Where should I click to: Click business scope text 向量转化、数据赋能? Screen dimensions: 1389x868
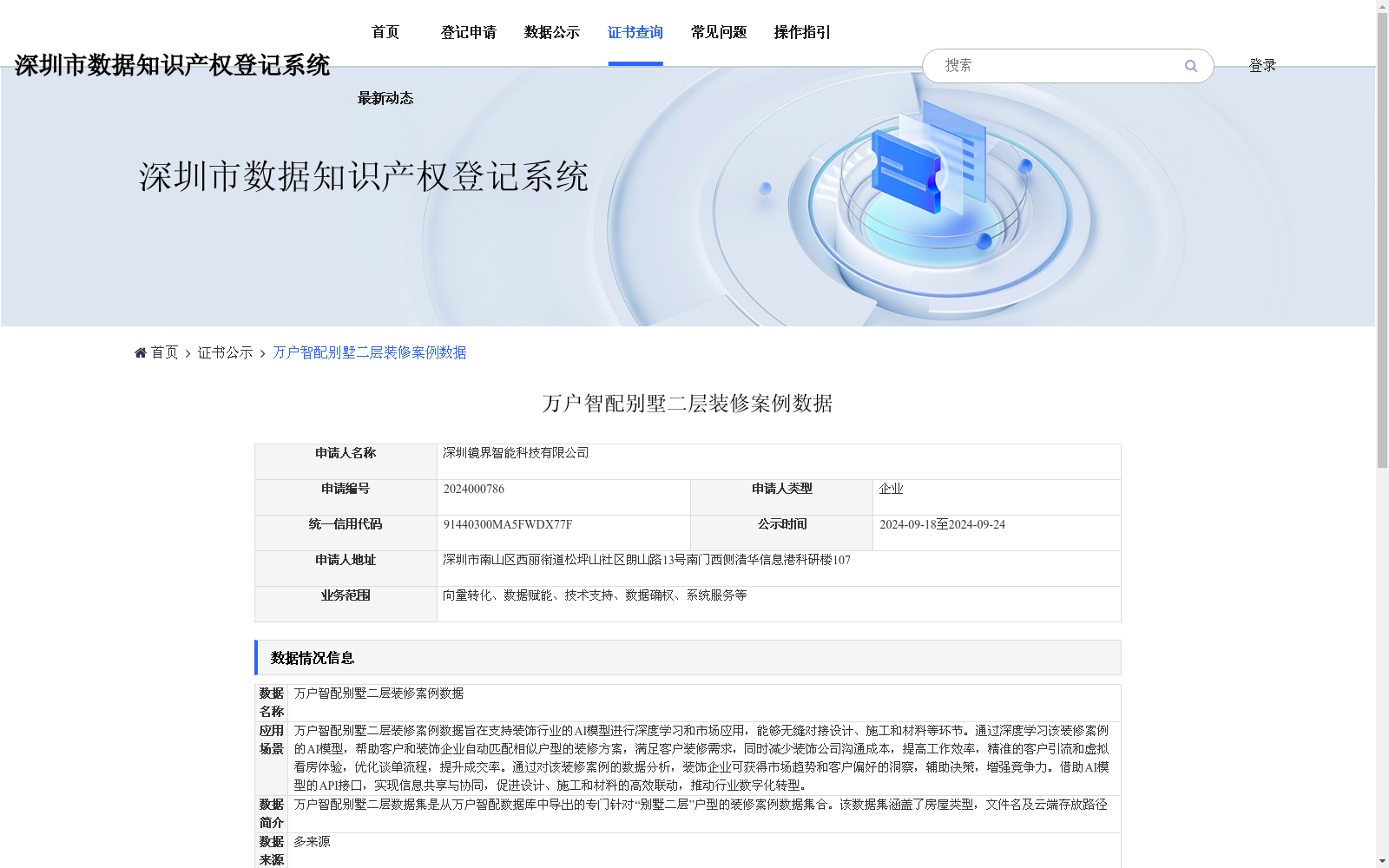click(595, 595)
